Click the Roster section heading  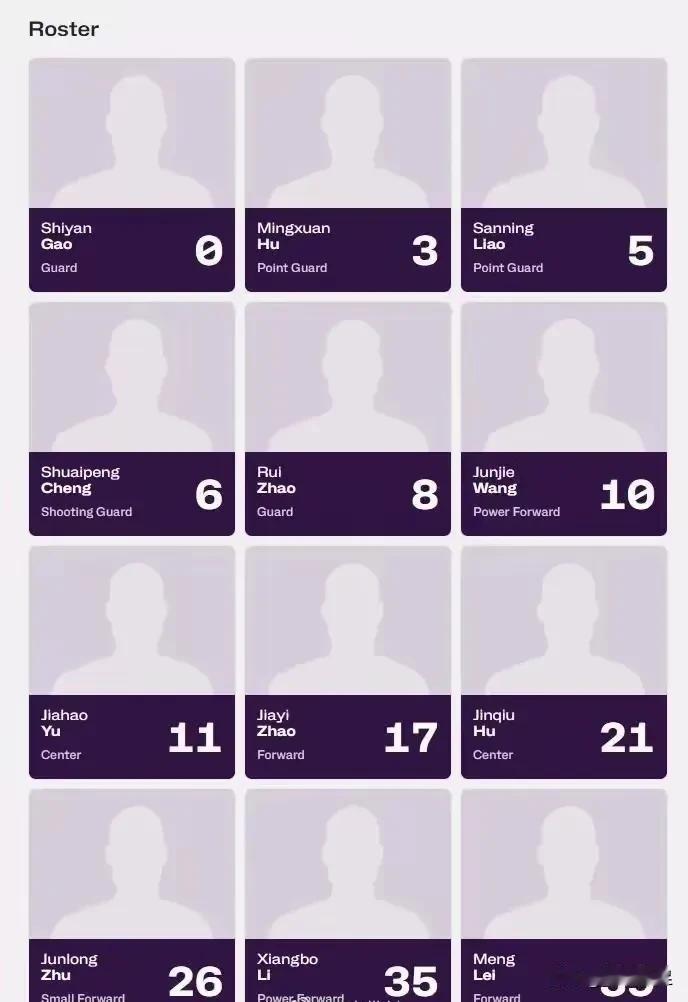pyautogui.click(x=64, y=29)
